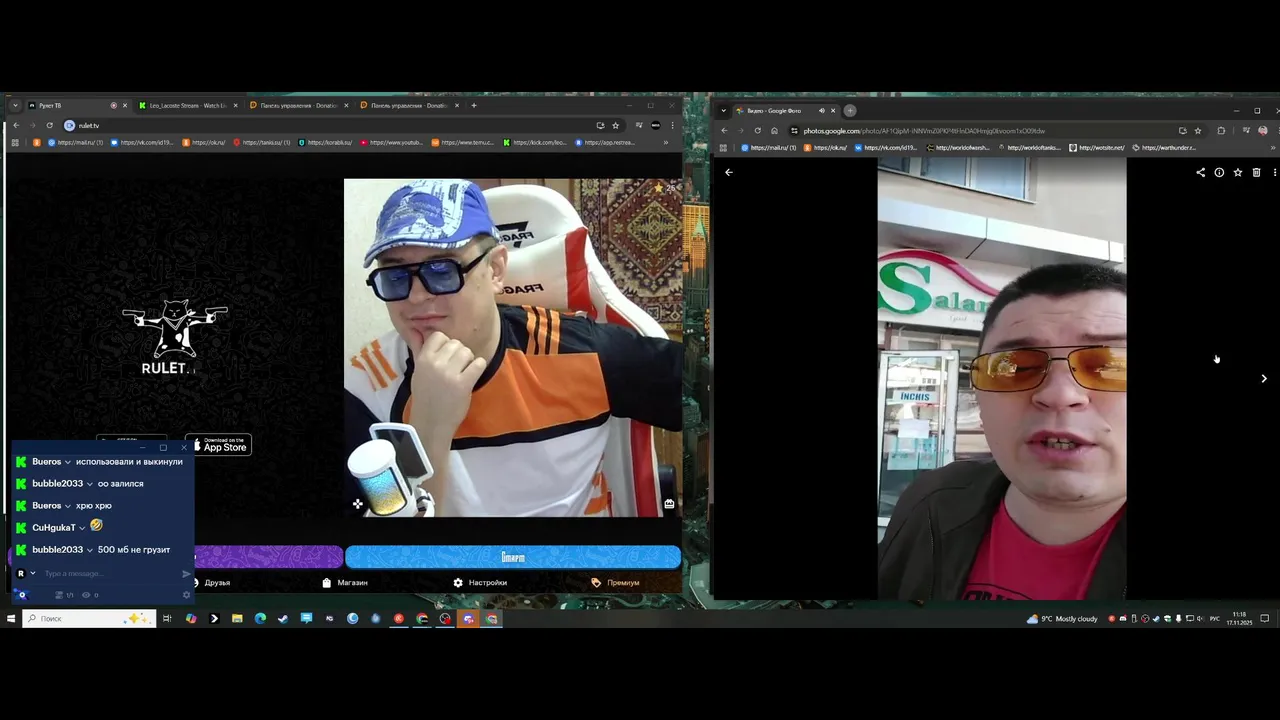Delete the photo with trash icon

pyautogui.click(x=1257, y=172)
